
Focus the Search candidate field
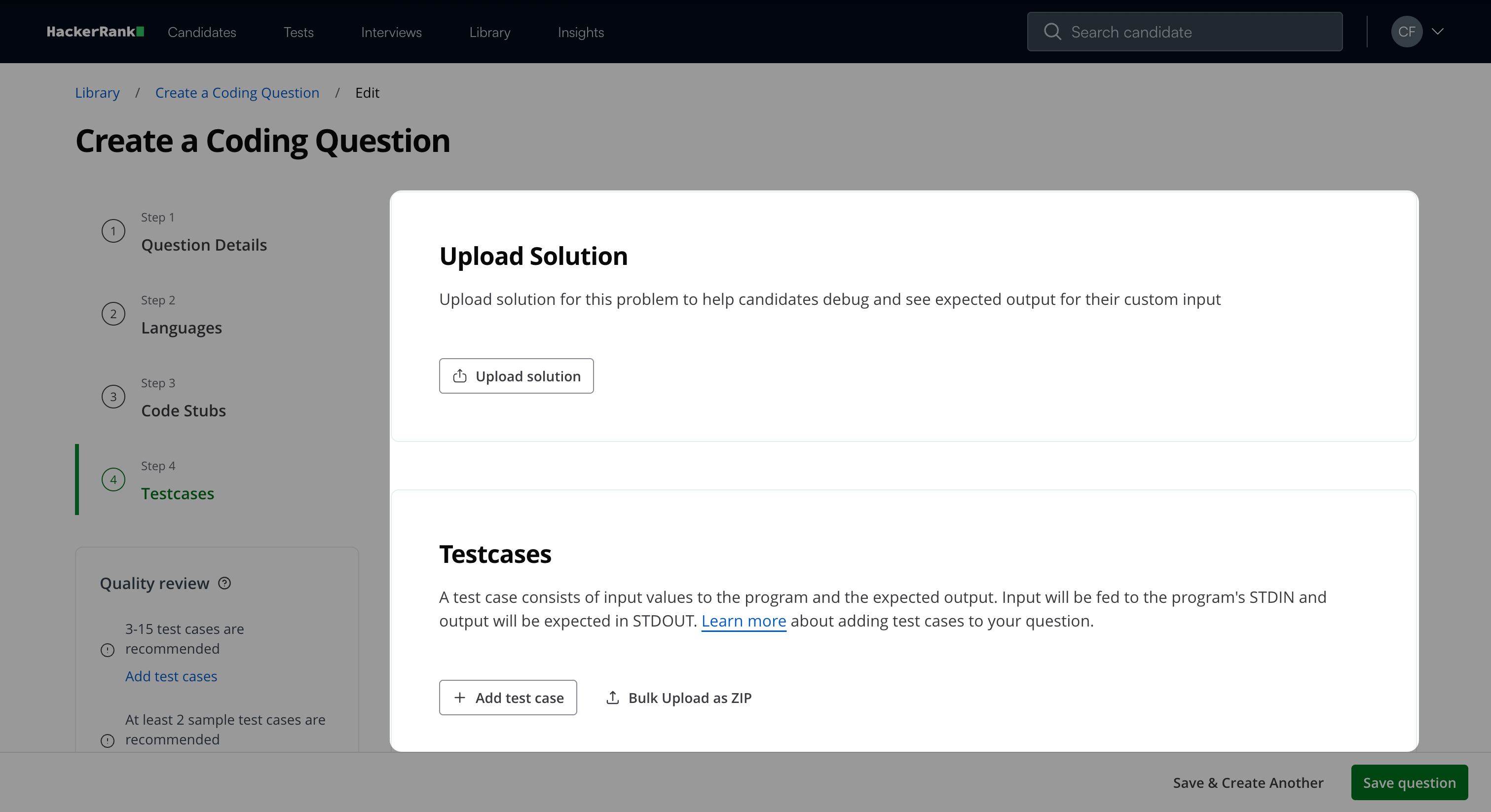tap(1198, 32)
